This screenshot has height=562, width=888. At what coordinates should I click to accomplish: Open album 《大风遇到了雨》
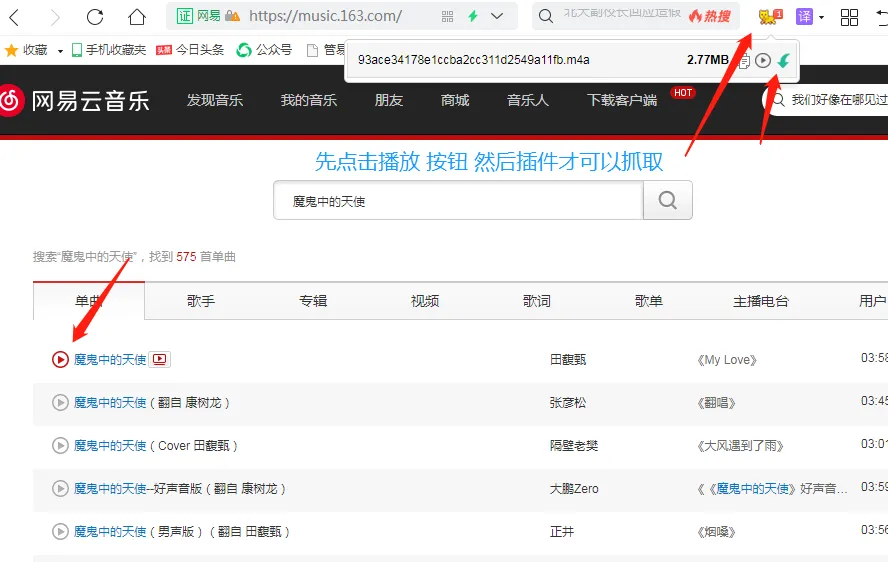(740, 446)
